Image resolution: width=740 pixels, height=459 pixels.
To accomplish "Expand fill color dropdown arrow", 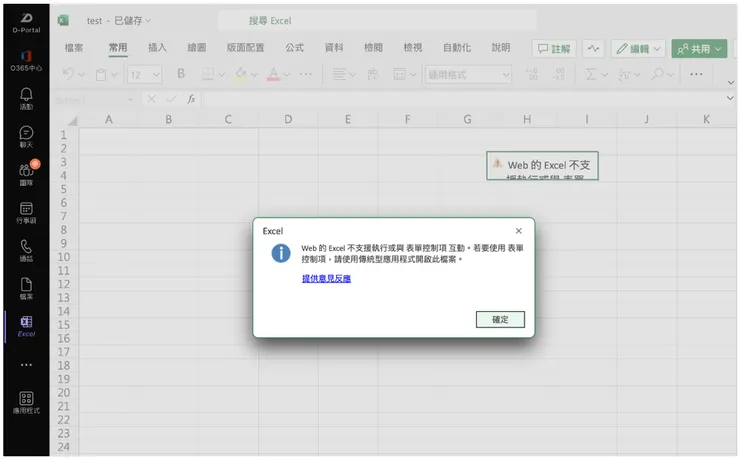I will pyautogui.click(x=254, y=75).
